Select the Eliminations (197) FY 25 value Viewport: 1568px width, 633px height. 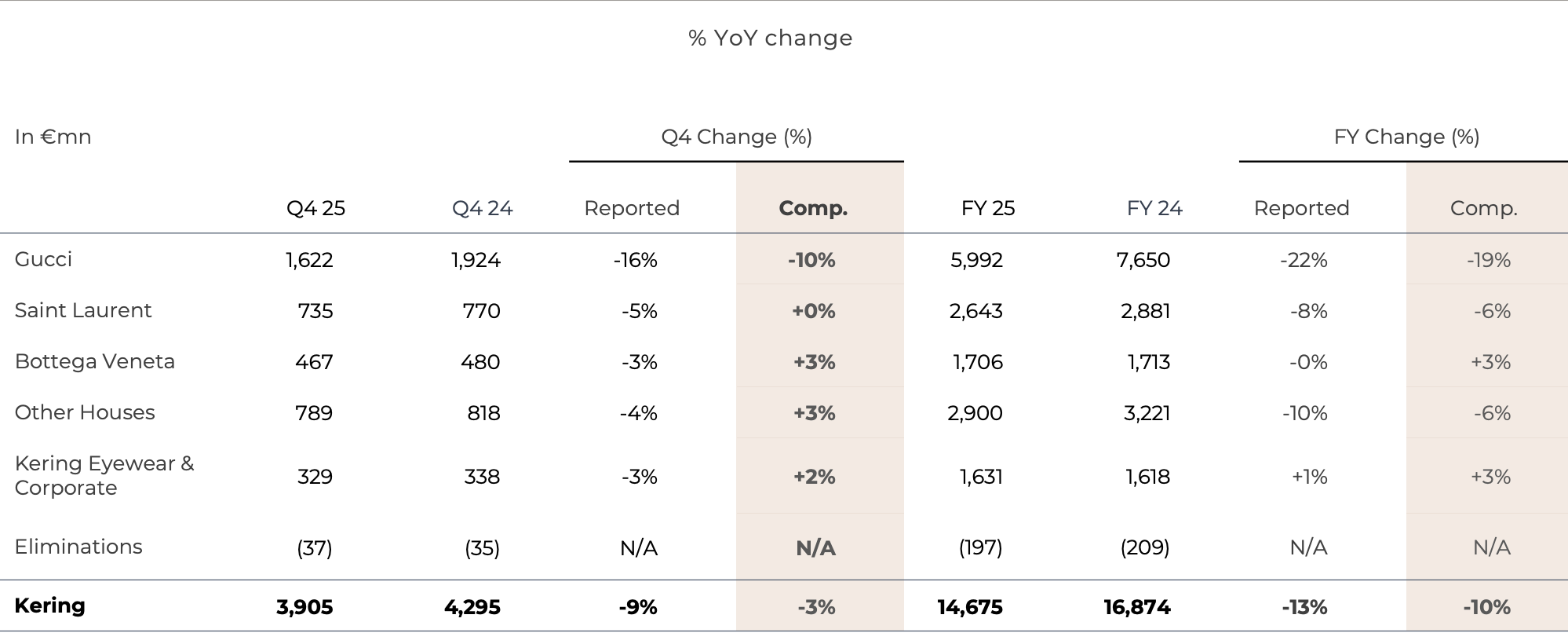click(980, 547)
